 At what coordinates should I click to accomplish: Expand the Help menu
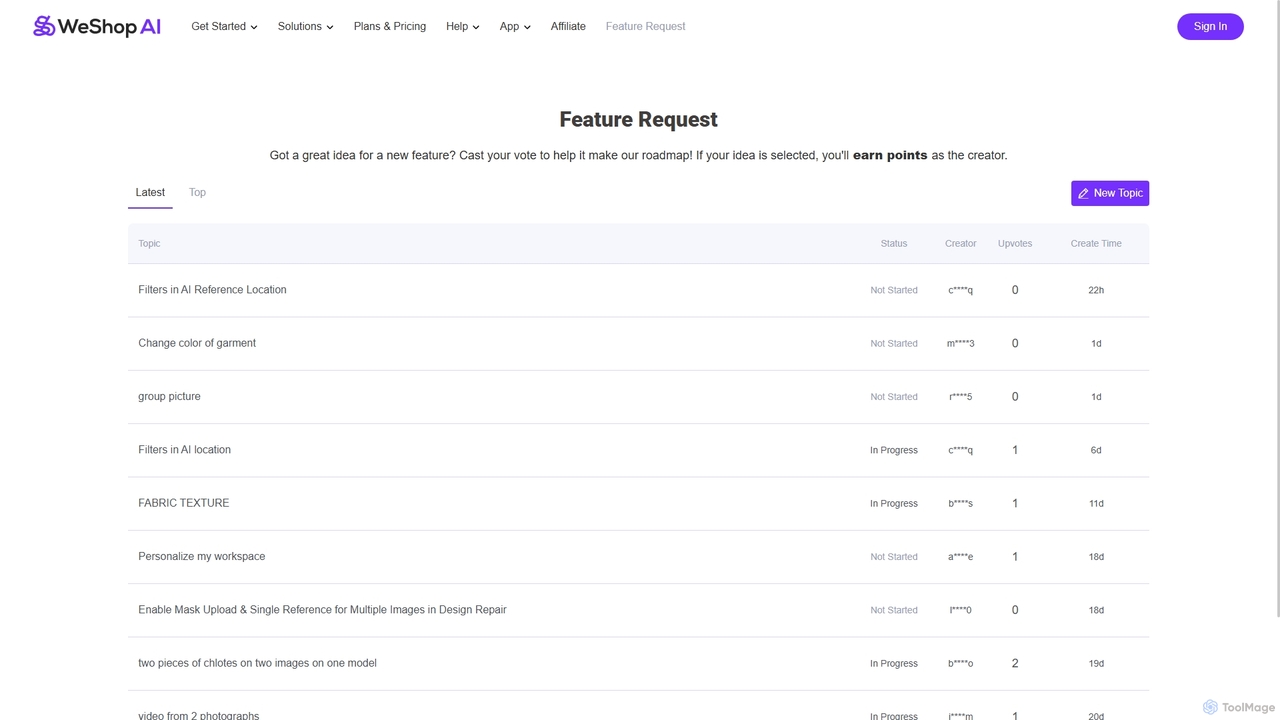[462, 26]
